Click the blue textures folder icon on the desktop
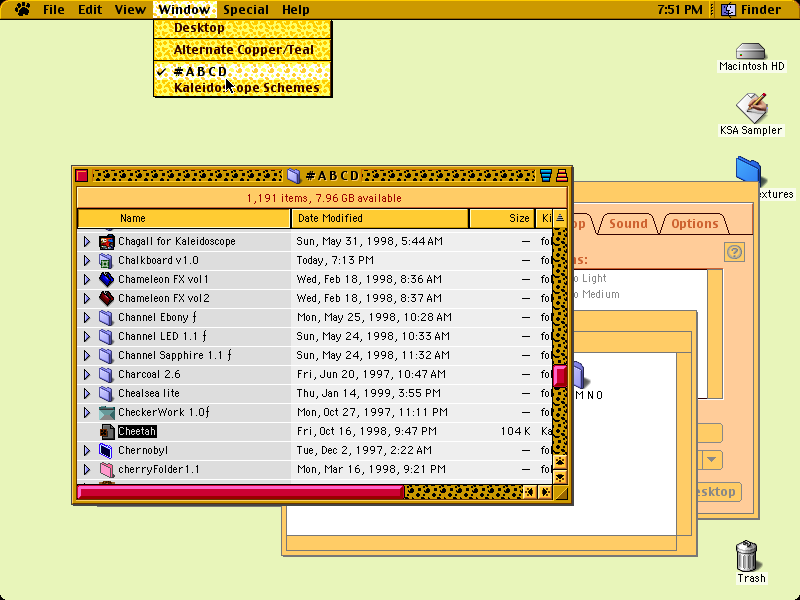Screen dimensions: 800x600 pyautogui.click(x=748, y=170)
